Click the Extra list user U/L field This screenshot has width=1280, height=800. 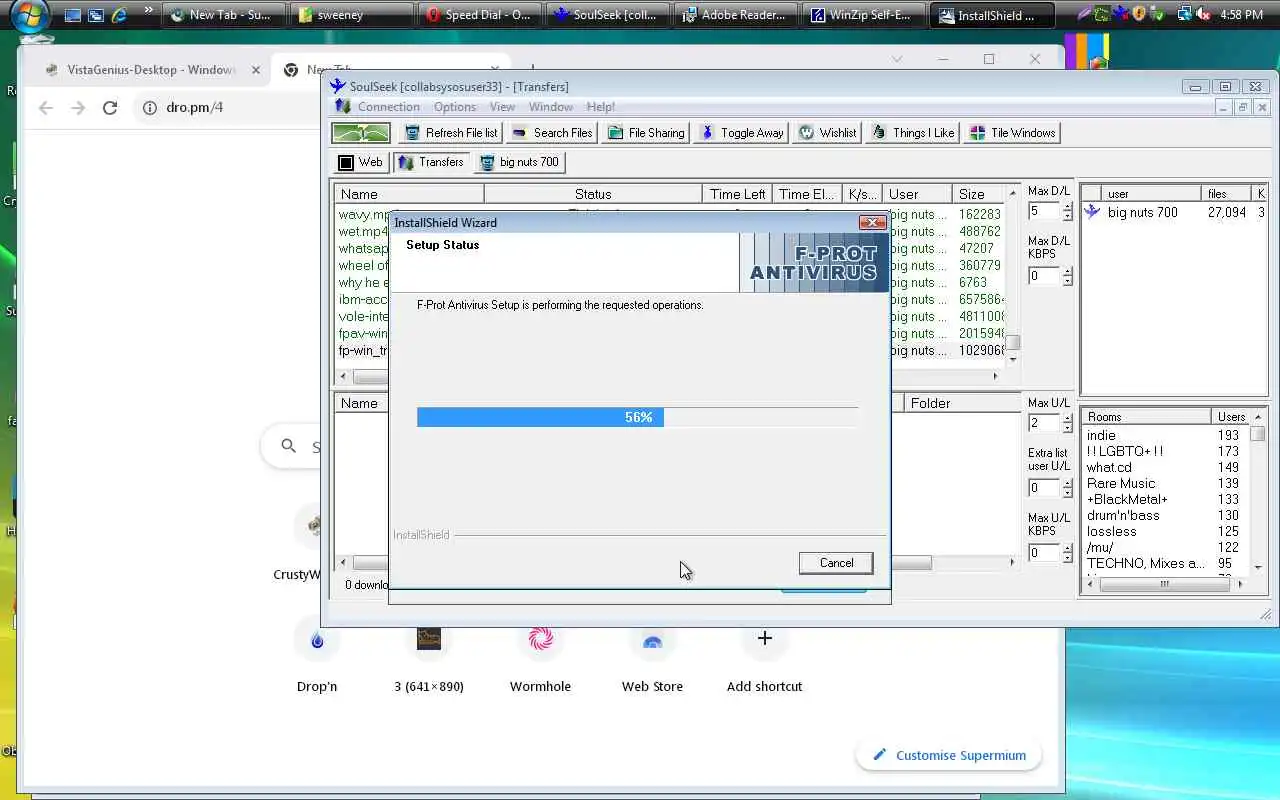1044,488
